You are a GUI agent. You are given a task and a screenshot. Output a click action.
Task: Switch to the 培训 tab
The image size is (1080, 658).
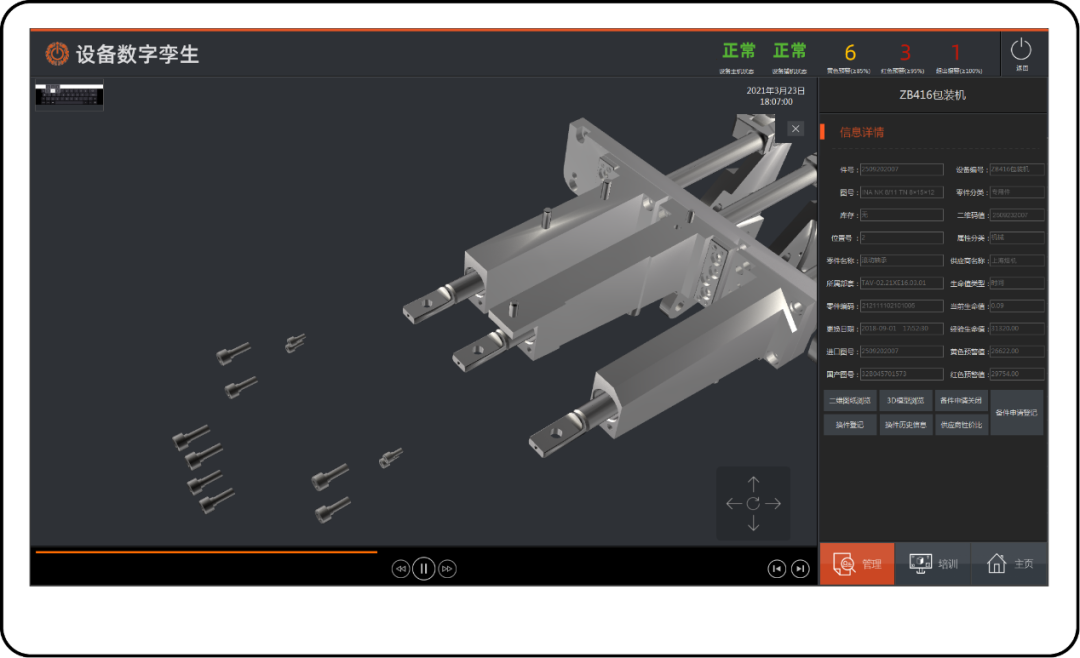coord(933,564)
